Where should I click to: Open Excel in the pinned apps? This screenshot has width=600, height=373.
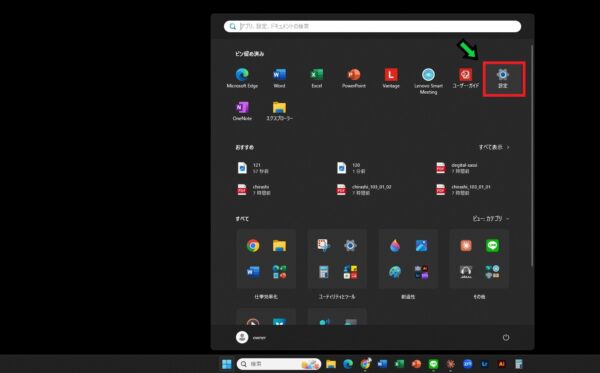316,78
